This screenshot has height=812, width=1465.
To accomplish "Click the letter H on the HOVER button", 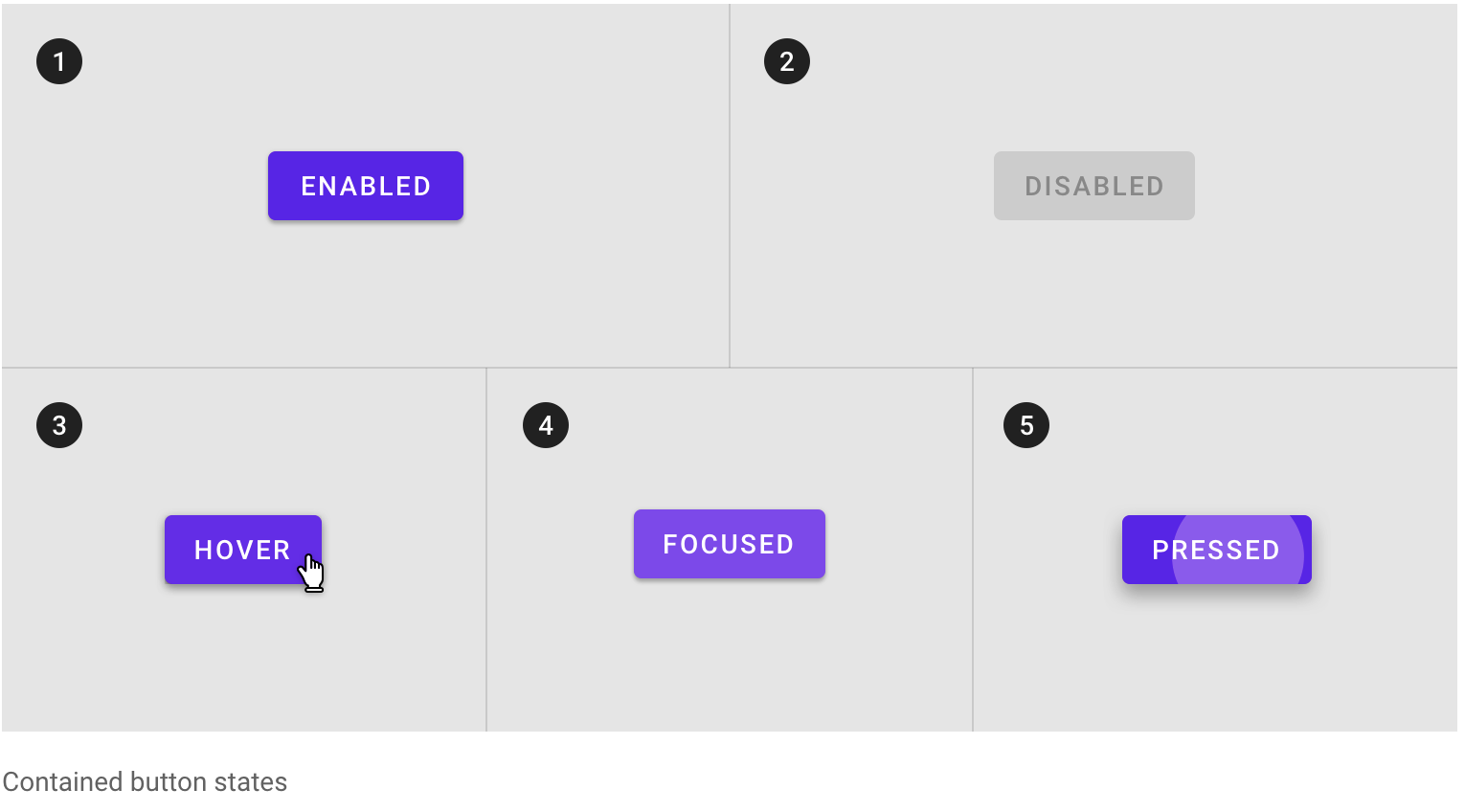I will click(x=203, y=551).
